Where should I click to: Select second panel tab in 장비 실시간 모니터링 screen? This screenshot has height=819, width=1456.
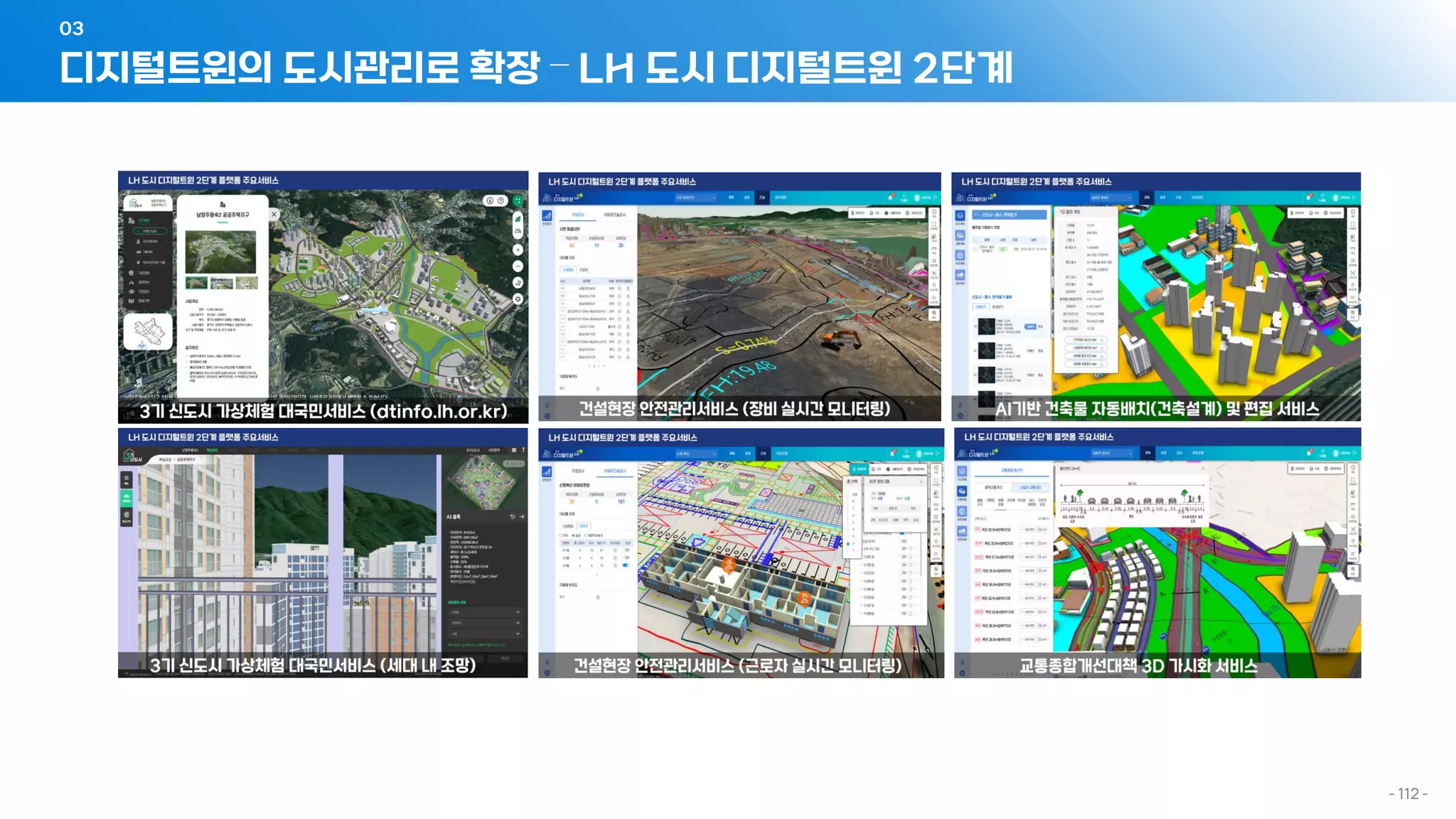click(615, 215)
